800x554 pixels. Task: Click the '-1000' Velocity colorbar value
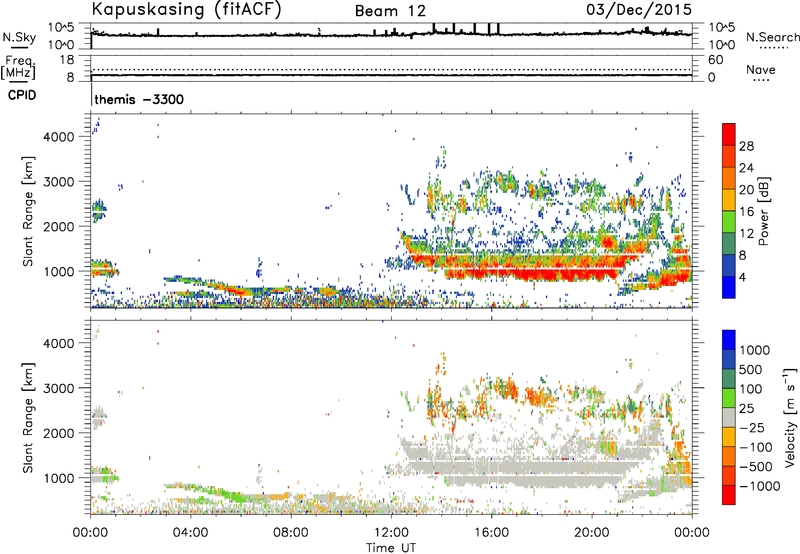760,486
